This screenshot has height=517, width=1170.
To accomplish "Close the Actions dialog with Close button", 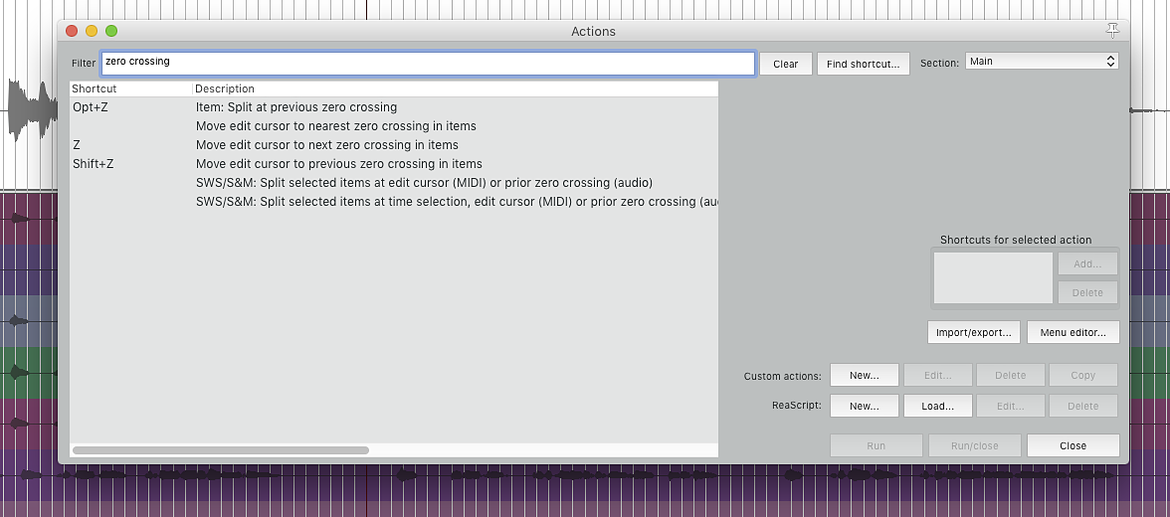I will pyautogui.click(x=1073, y=445).
